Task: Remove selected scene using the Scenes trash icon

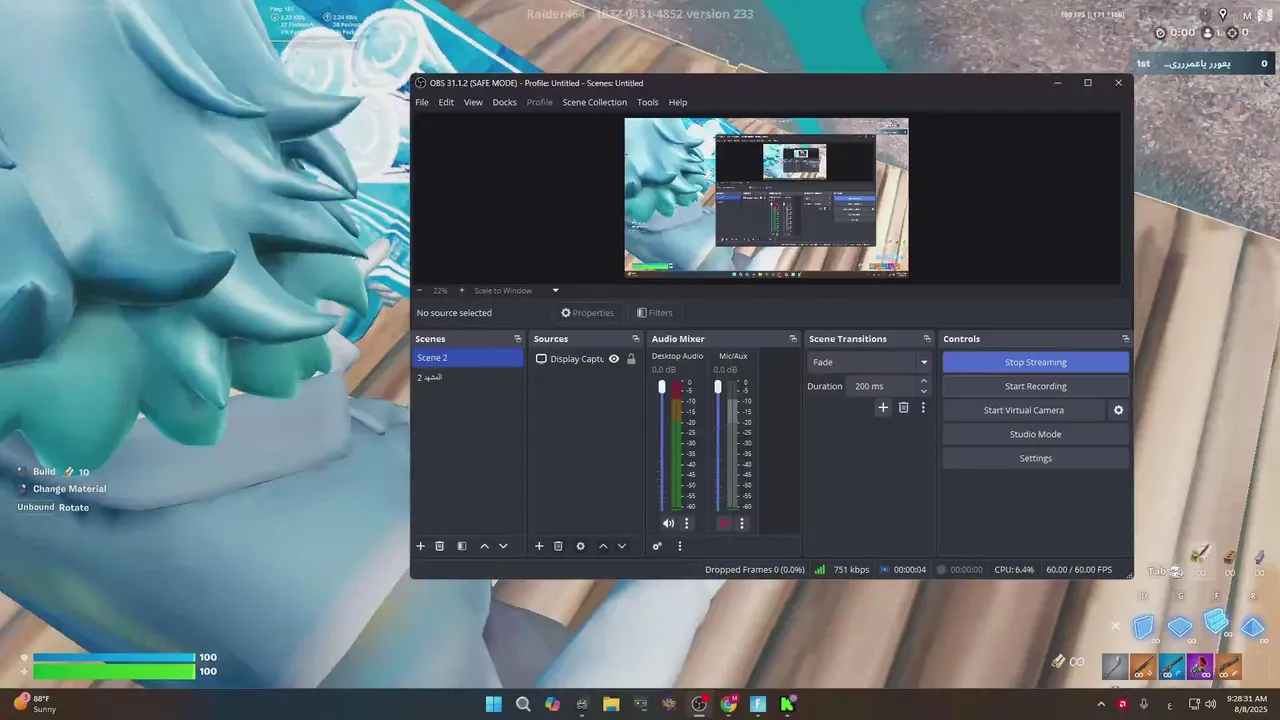Action: point(439,546)
